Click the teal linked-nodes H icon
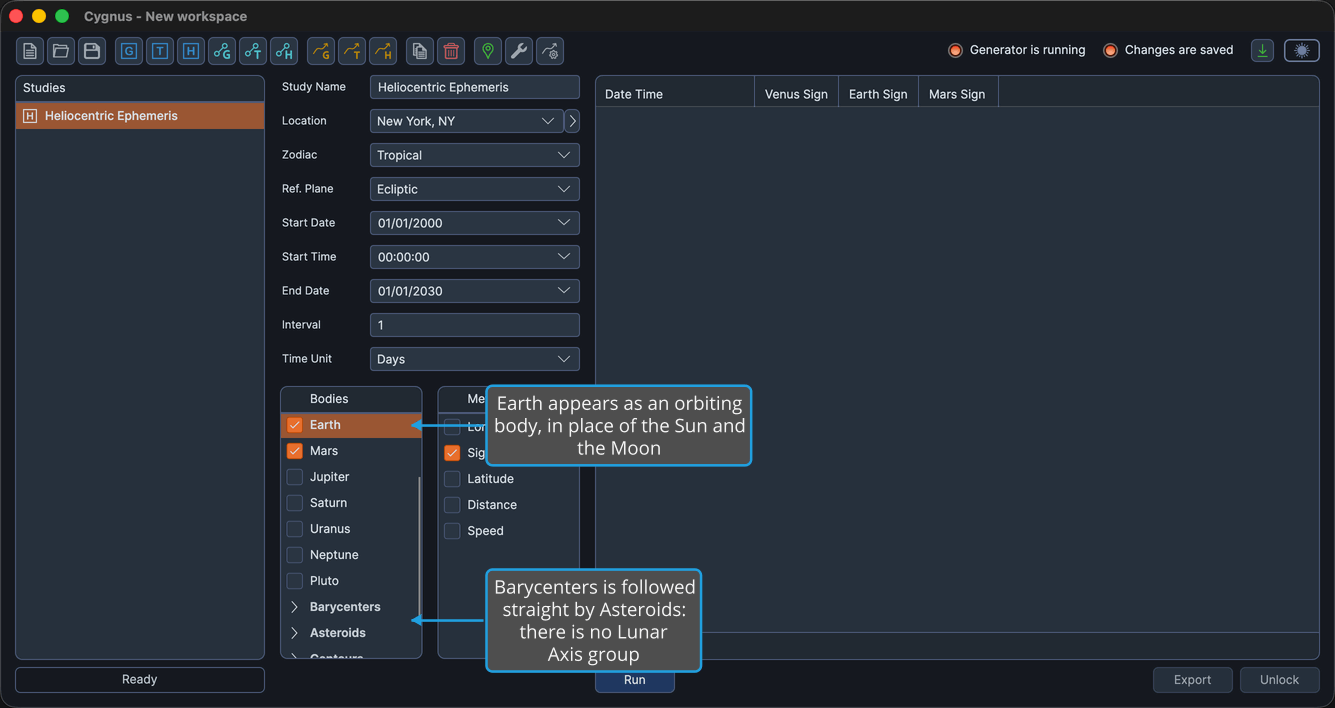Screen dimensions: 1335x708 (x=284, y=51)
